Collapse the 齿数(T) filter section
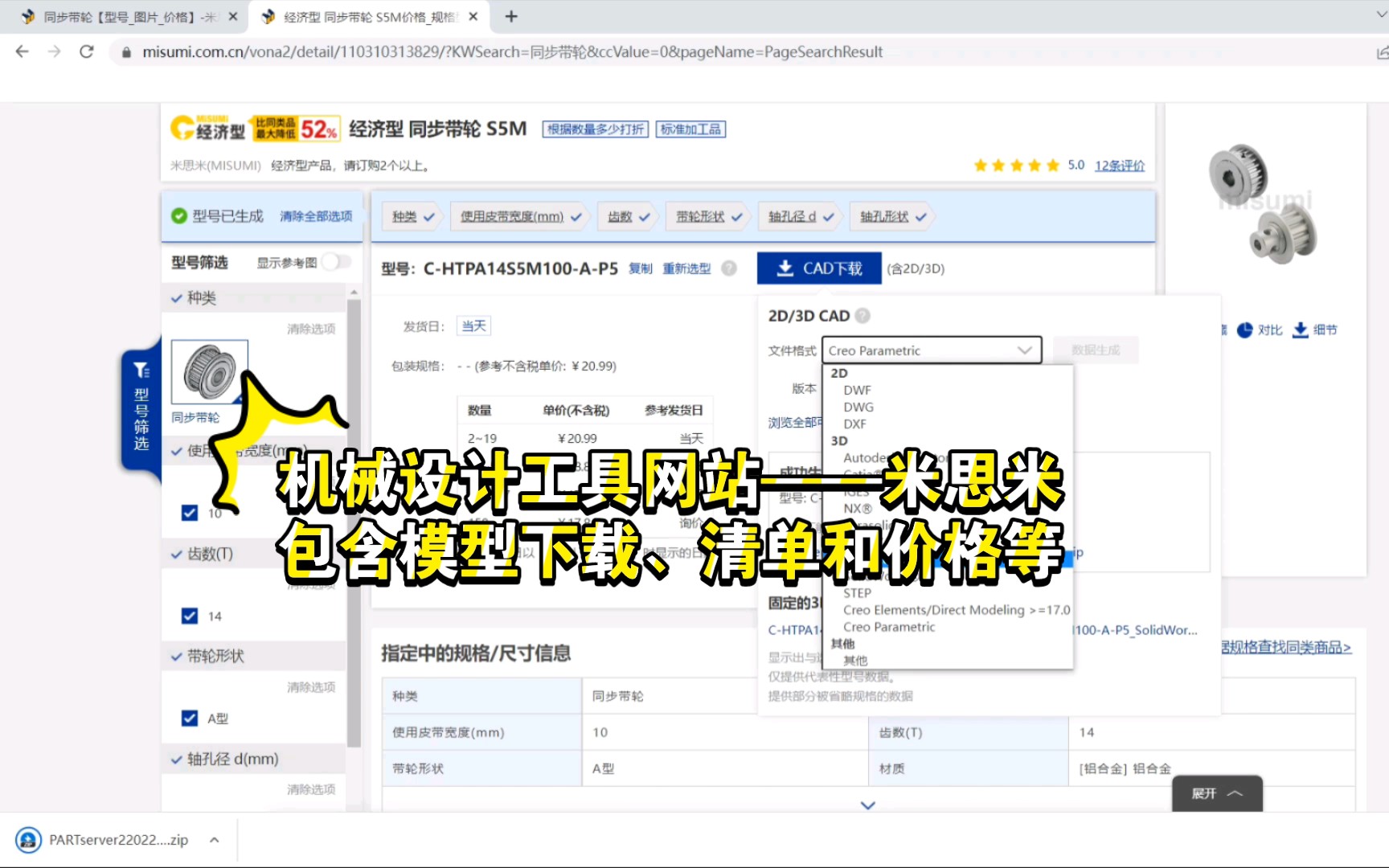The image size is (1389, 868). [254, 554]
